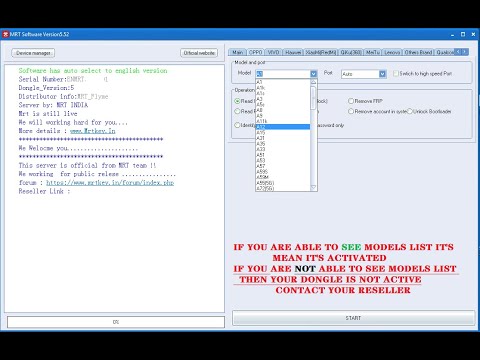Choose model A1k from the list
The image size is (480, 360).
point(283,88)
